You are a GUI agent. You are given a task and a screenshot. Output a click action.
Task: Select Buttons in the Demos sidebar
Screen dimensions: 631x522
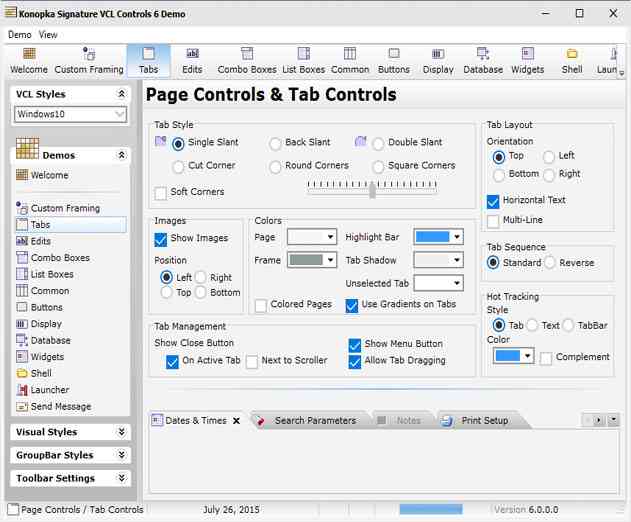pyautogui.click(x=39, y=307)
